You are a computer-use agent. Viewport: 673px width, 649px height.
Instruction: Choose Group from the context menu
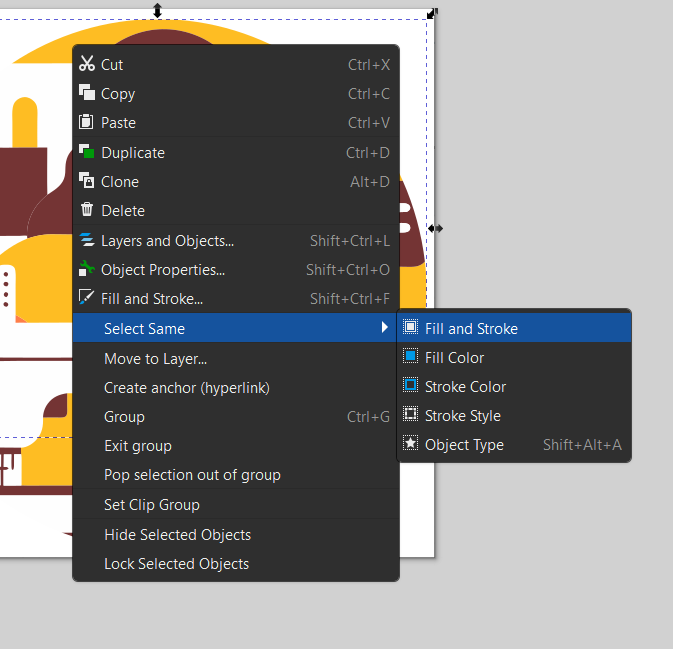[236, 417]
